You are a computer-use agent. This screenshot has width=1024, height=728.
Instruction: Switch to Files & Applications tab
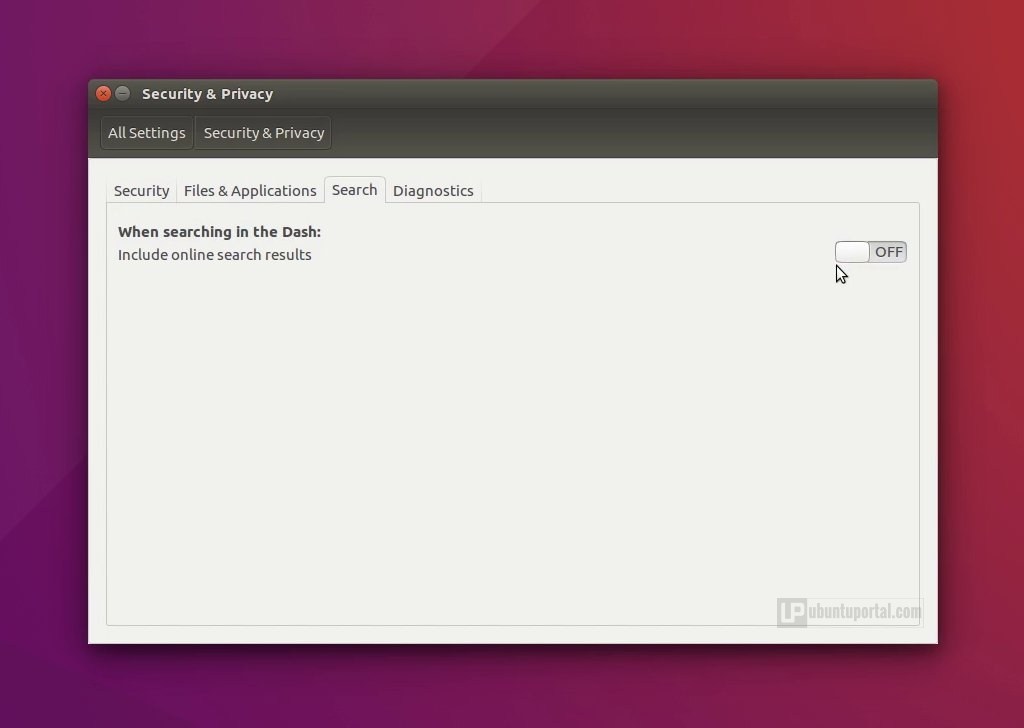point(250,191)
